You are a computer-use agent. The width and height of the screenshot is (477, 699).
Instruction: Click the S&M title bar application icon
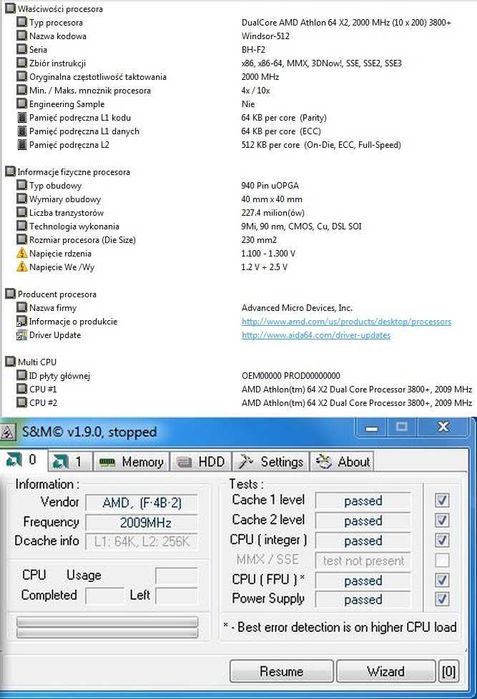tap(8, 432)
